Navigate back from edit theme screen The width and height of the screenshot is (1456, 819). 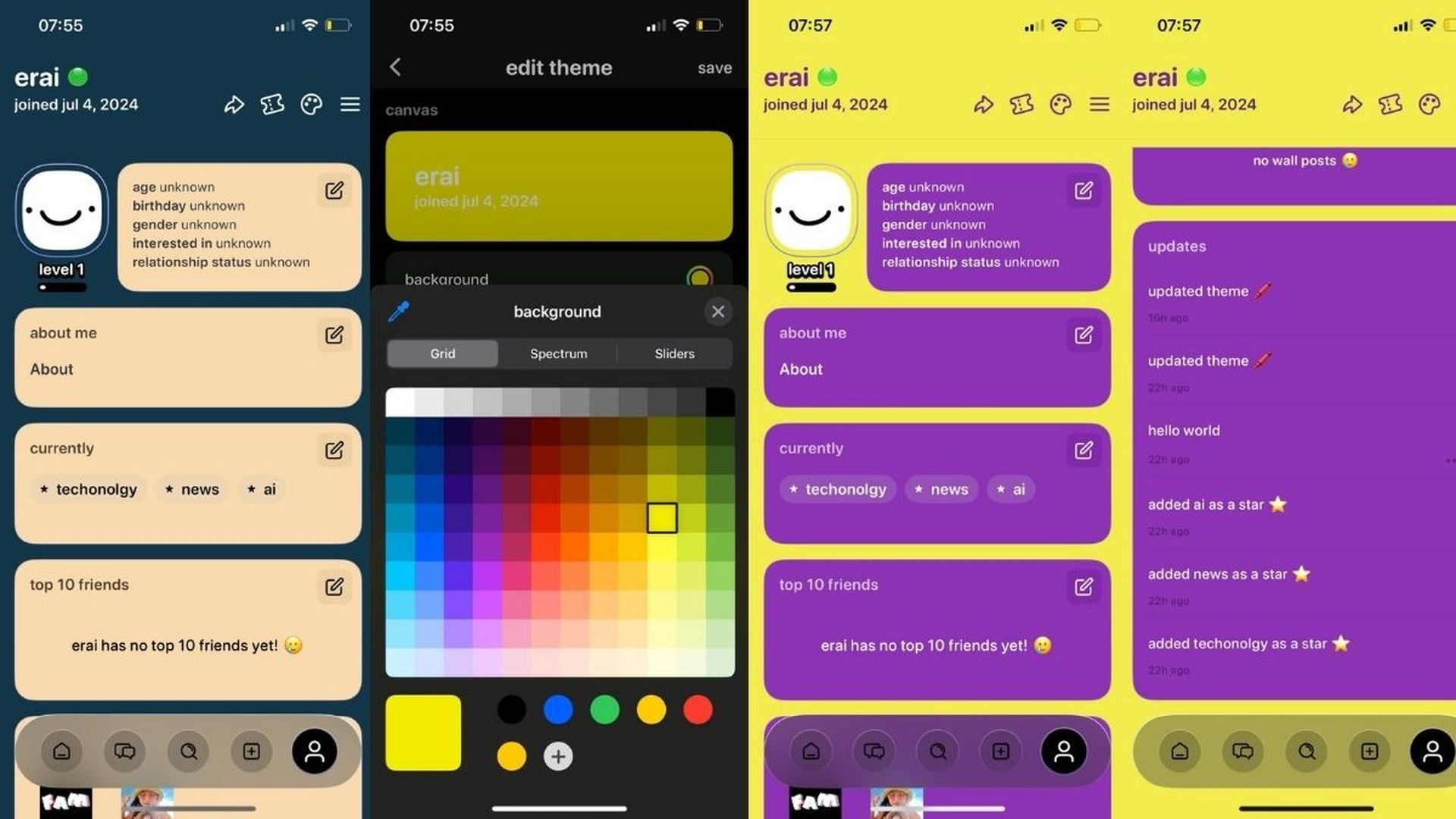tap(397, 66)
